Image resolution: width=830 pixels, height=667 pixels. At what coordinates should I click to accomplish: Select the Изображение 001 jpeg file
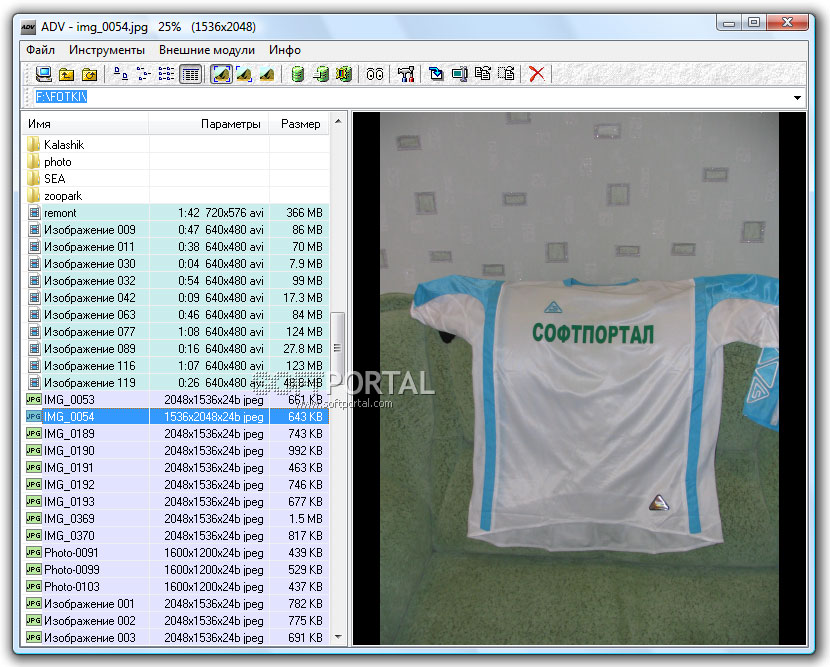[176, 603]
